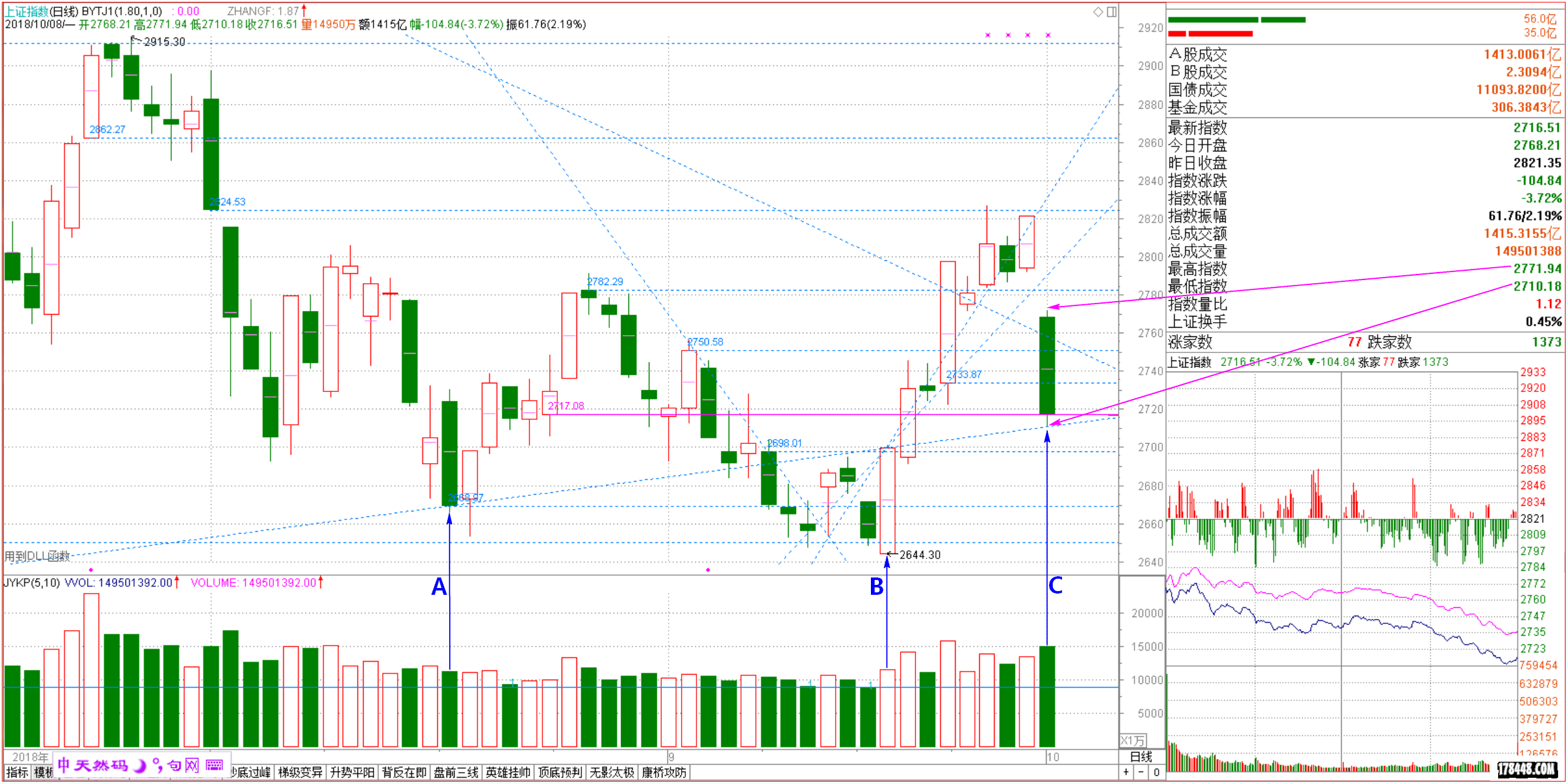Screen dimensions: 1568x784
Task: Click the intraday chart header 上证指数 2716.51
Action: pyautogui.click(x=1214, y=362)
